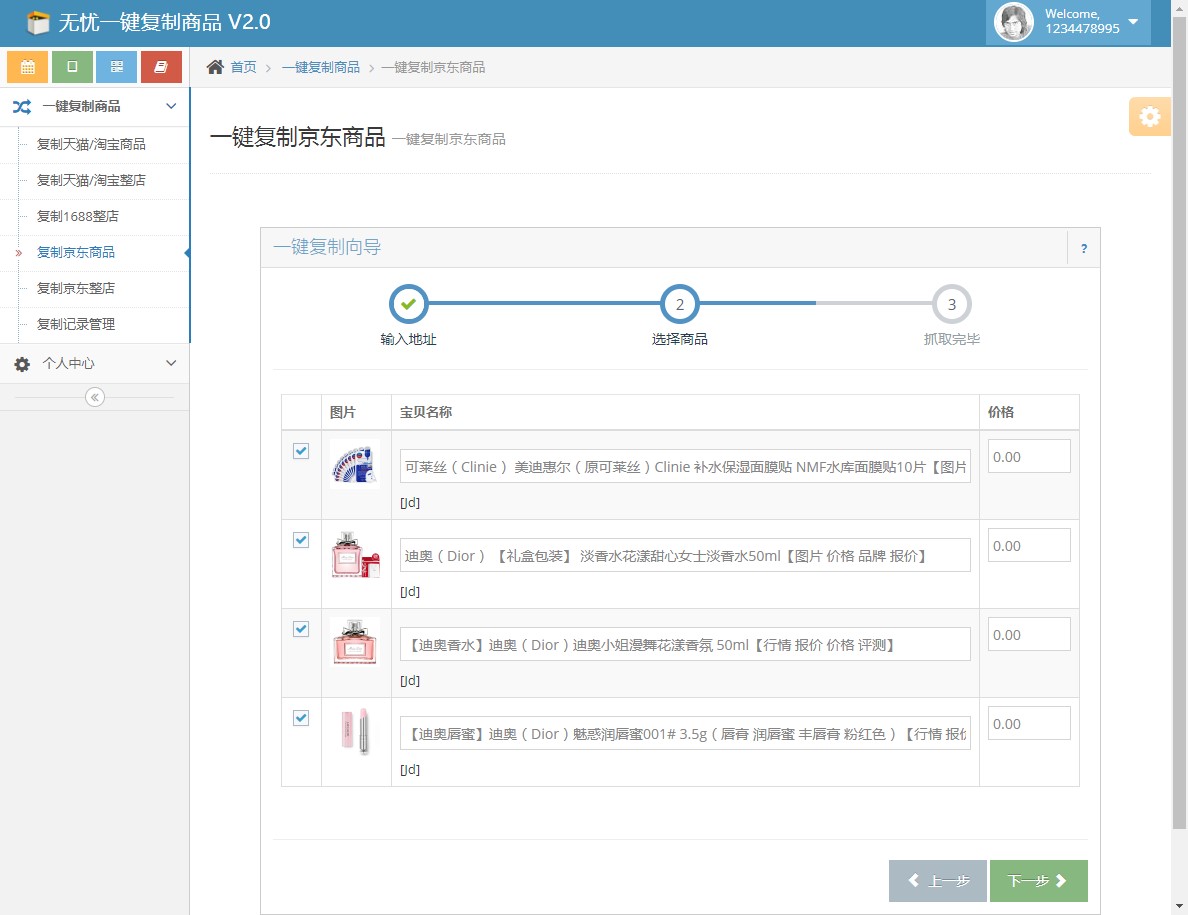
Task: Click the gear icon beside 个人中心
Action: point(22,364)
